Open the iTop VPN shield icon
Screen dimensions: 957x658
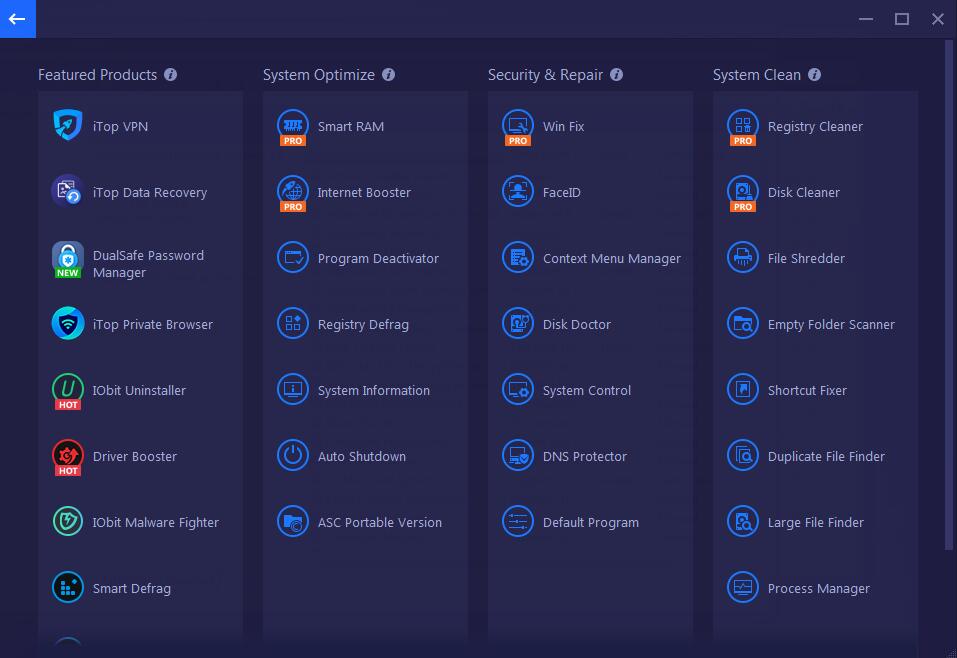click(x=68, y=126)
